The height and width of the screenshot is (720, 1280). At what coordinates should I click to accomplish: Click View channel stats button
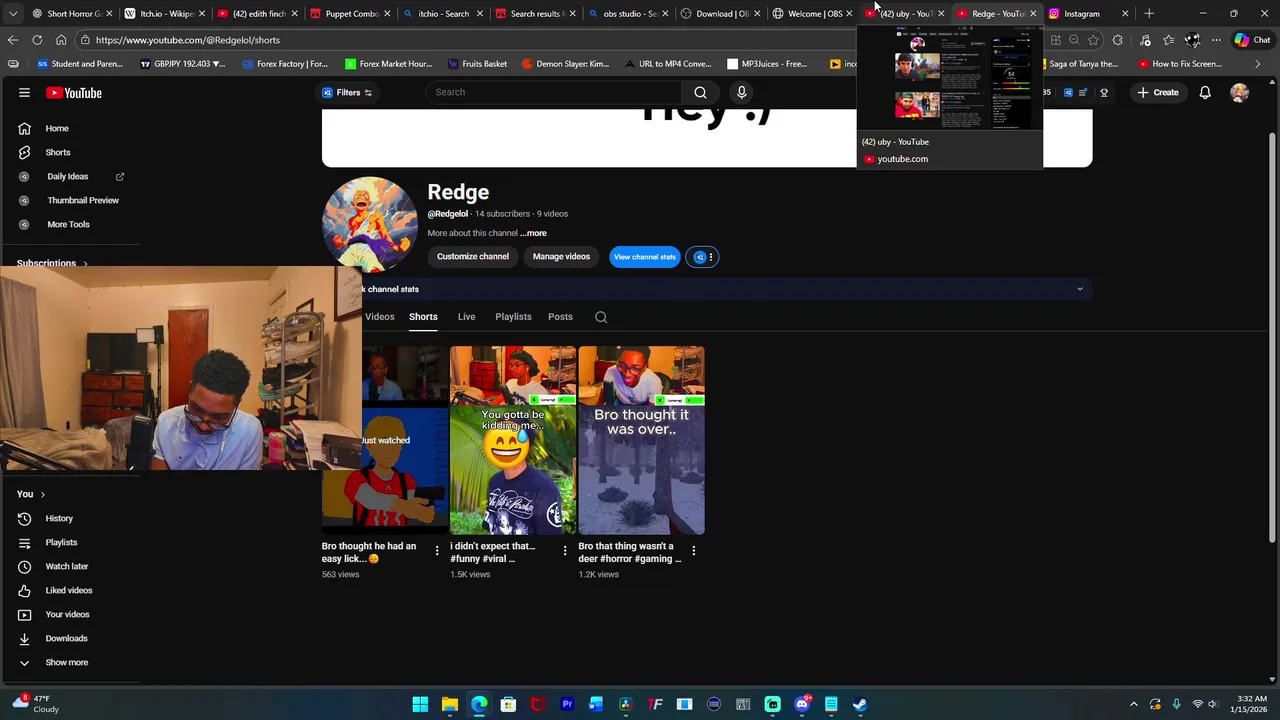click(644, 257)
